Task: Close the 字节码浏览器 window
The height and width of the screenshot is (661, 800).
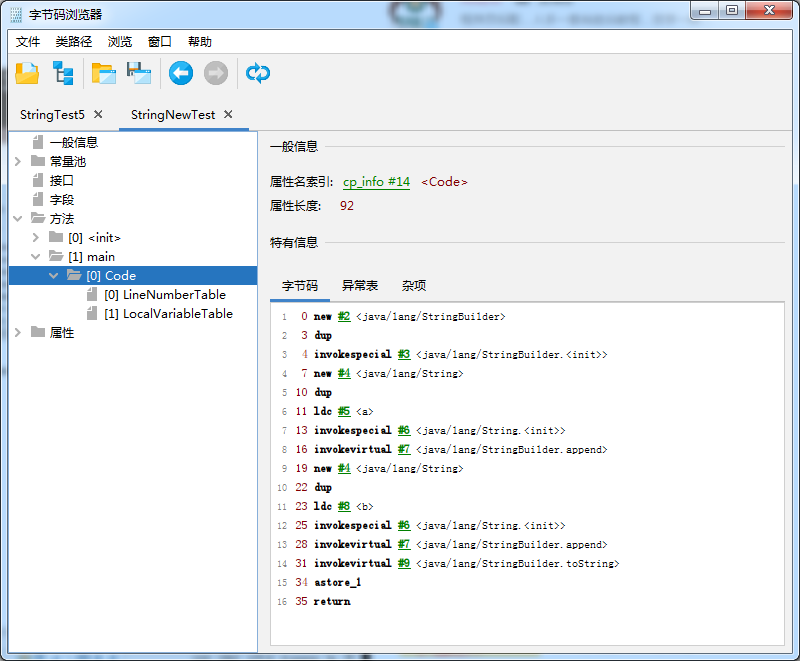Action: [769, 11]
